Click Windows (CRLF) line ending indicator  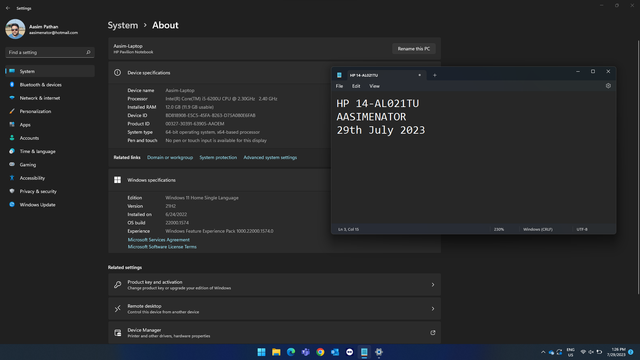pyautogui.click(x=538, y=229)
